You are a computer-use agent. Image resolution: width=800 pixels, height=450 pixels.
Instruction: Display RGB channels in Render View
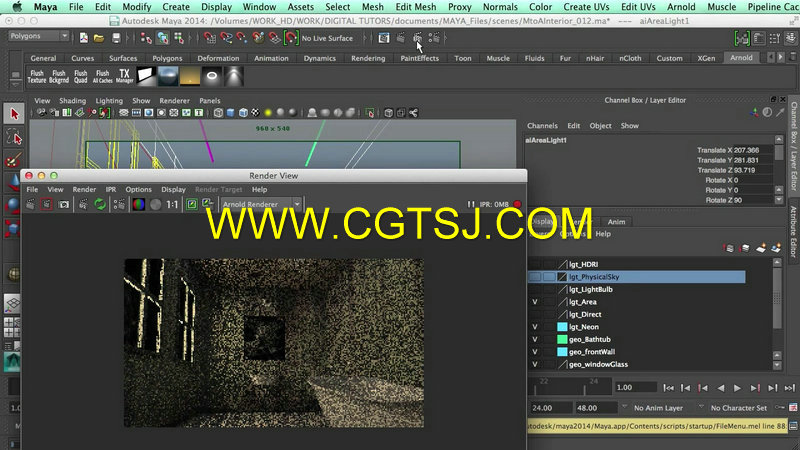[x=138, y=205]
